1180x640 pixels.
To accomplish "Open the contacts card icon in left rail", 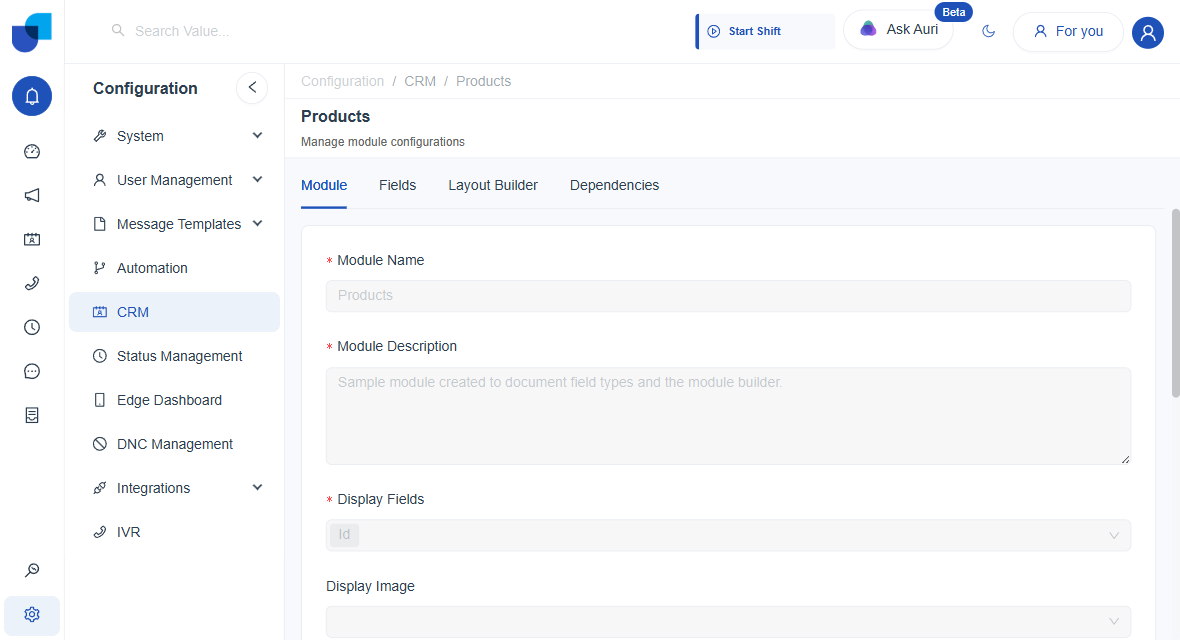I will (x=32, y=239).
